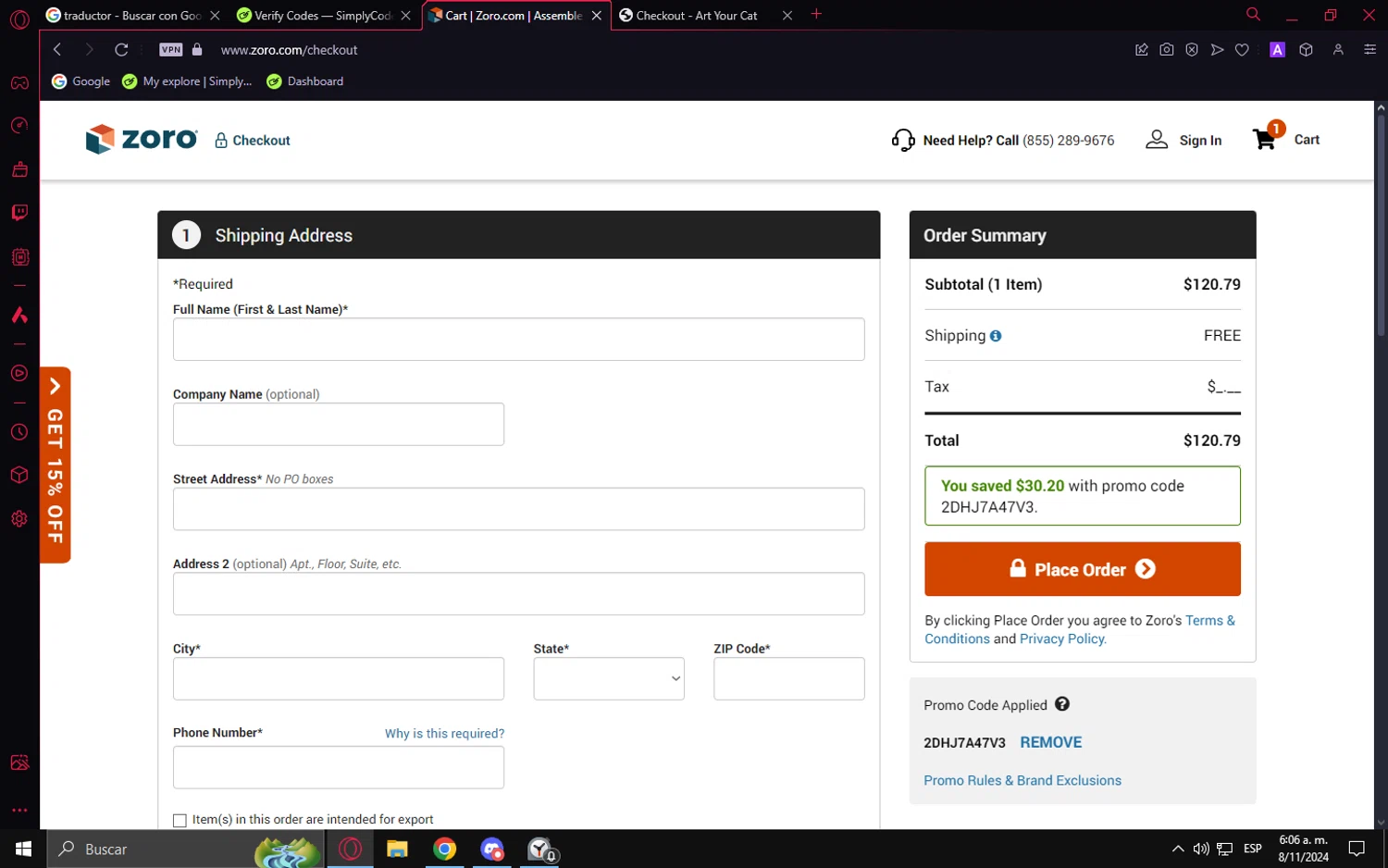This screenshot has width=1388, height=868.
Task: Click the browser address bar URL
Action: tap(289, 50)
